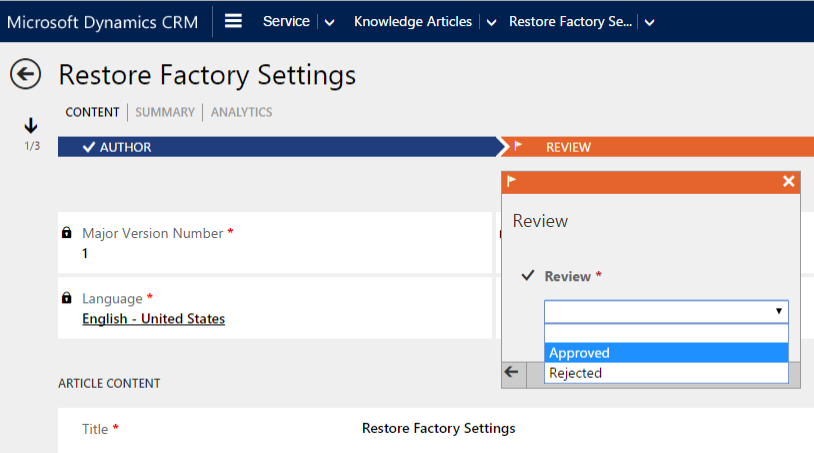This screenshot has height=453, width=814.
Task: Click the Language field label
Action: [x=112, y=298]
